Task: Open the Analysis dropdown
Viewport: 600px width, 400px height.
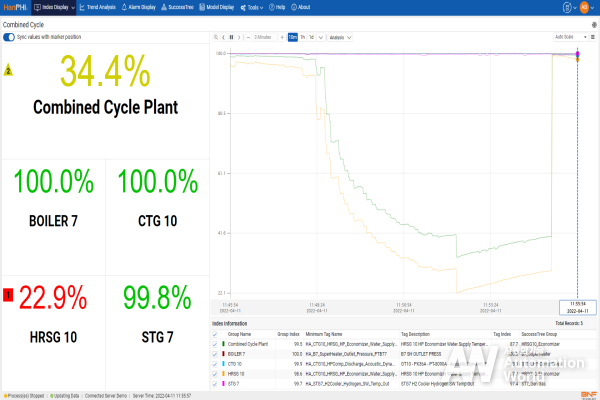Action: coord(340,37)
